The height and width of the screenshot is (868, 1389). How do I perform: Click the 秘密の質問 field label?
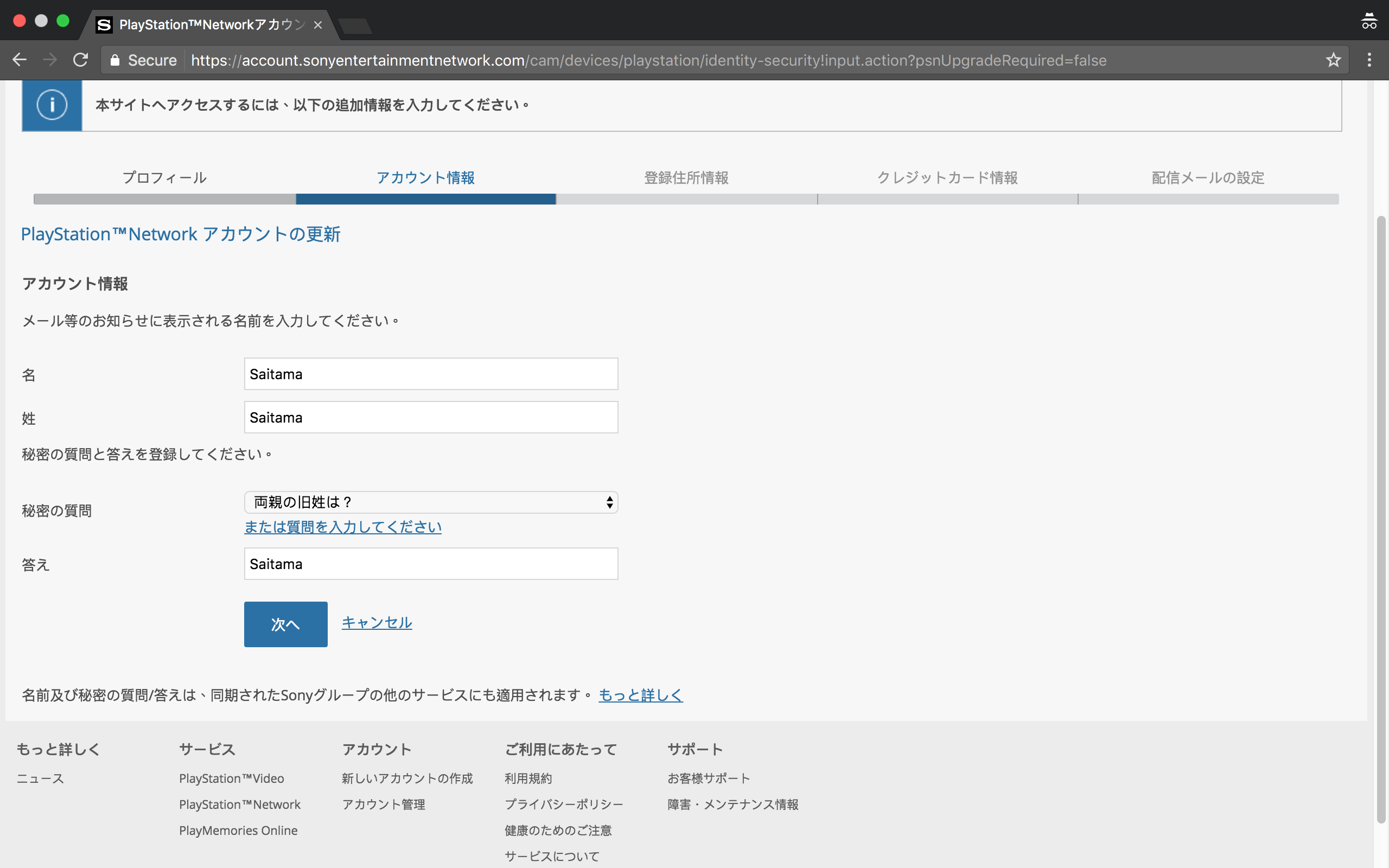(x=57, y=511)
